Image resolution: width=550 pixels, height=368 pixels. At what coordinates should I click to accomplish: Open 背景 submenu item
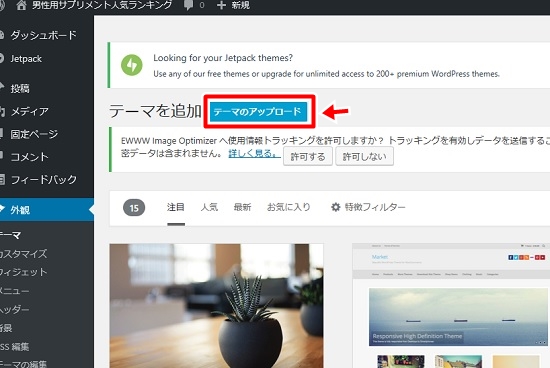click(6, 328)
